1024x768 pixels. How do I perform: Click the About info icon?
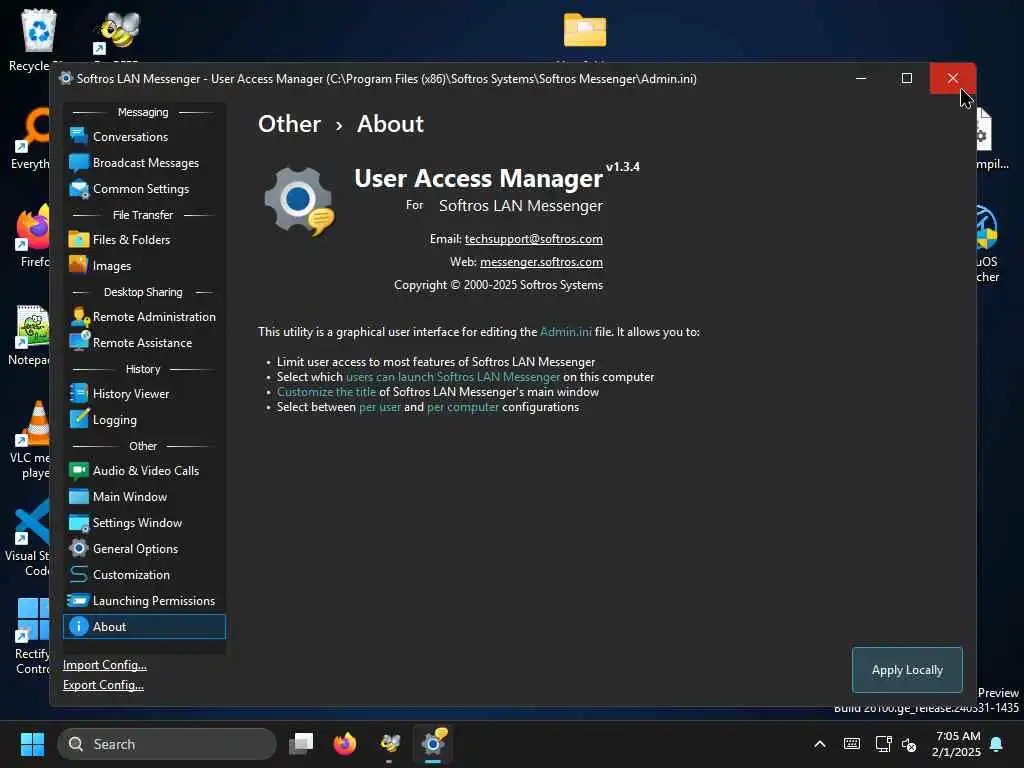78,626
